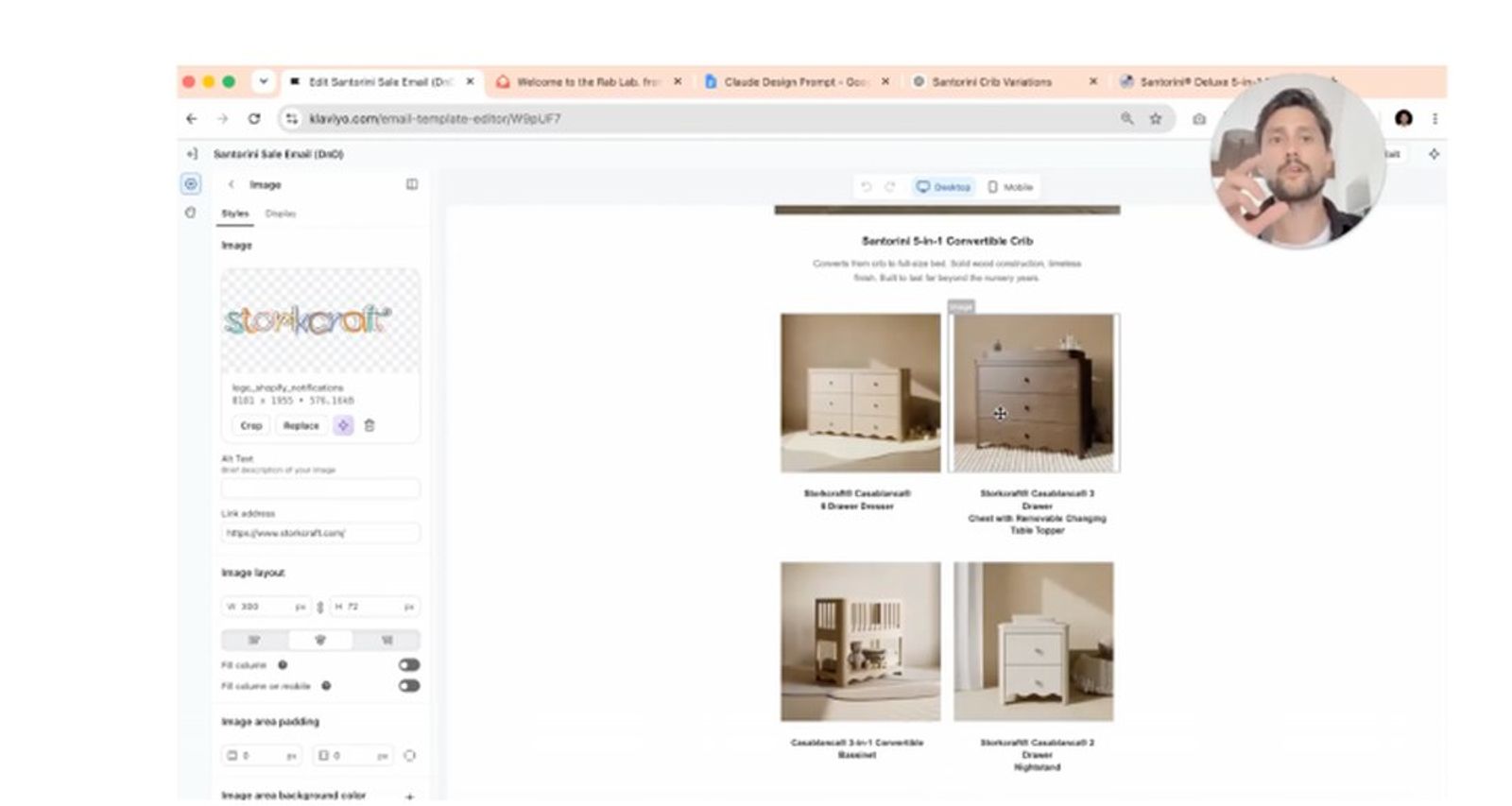Select the 6 Drawer Dresser product image
Image resolution: width=1512 pixels, height=806 pixels.
click(x=860, y=393)
